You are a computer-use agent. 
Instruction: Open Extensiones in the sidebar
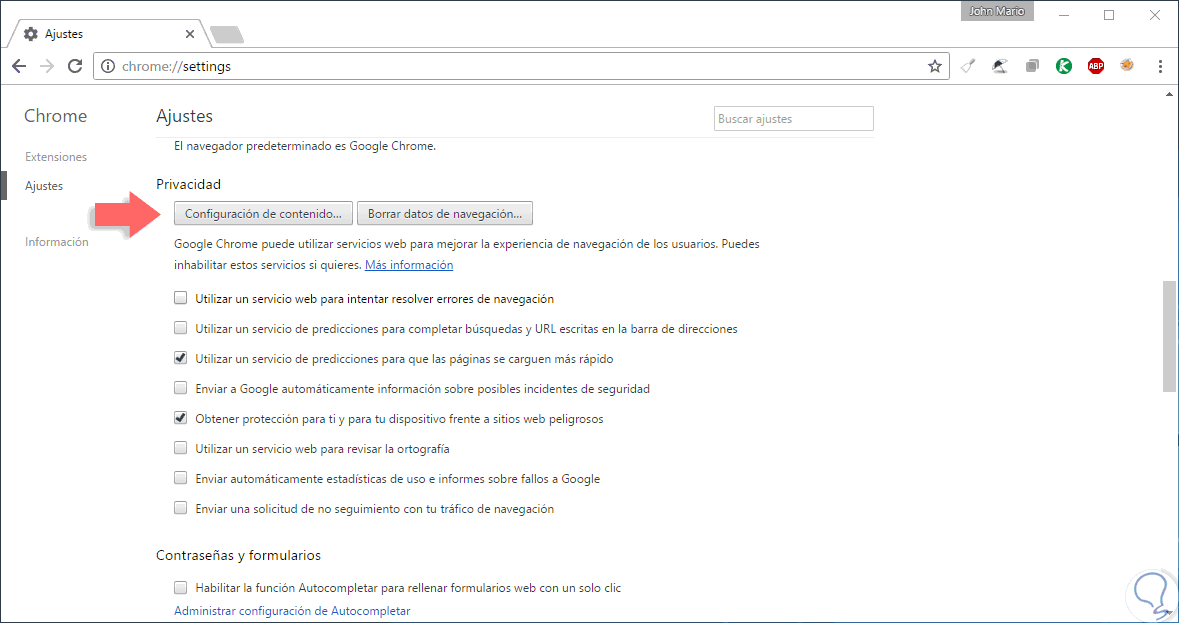point(56,157)
